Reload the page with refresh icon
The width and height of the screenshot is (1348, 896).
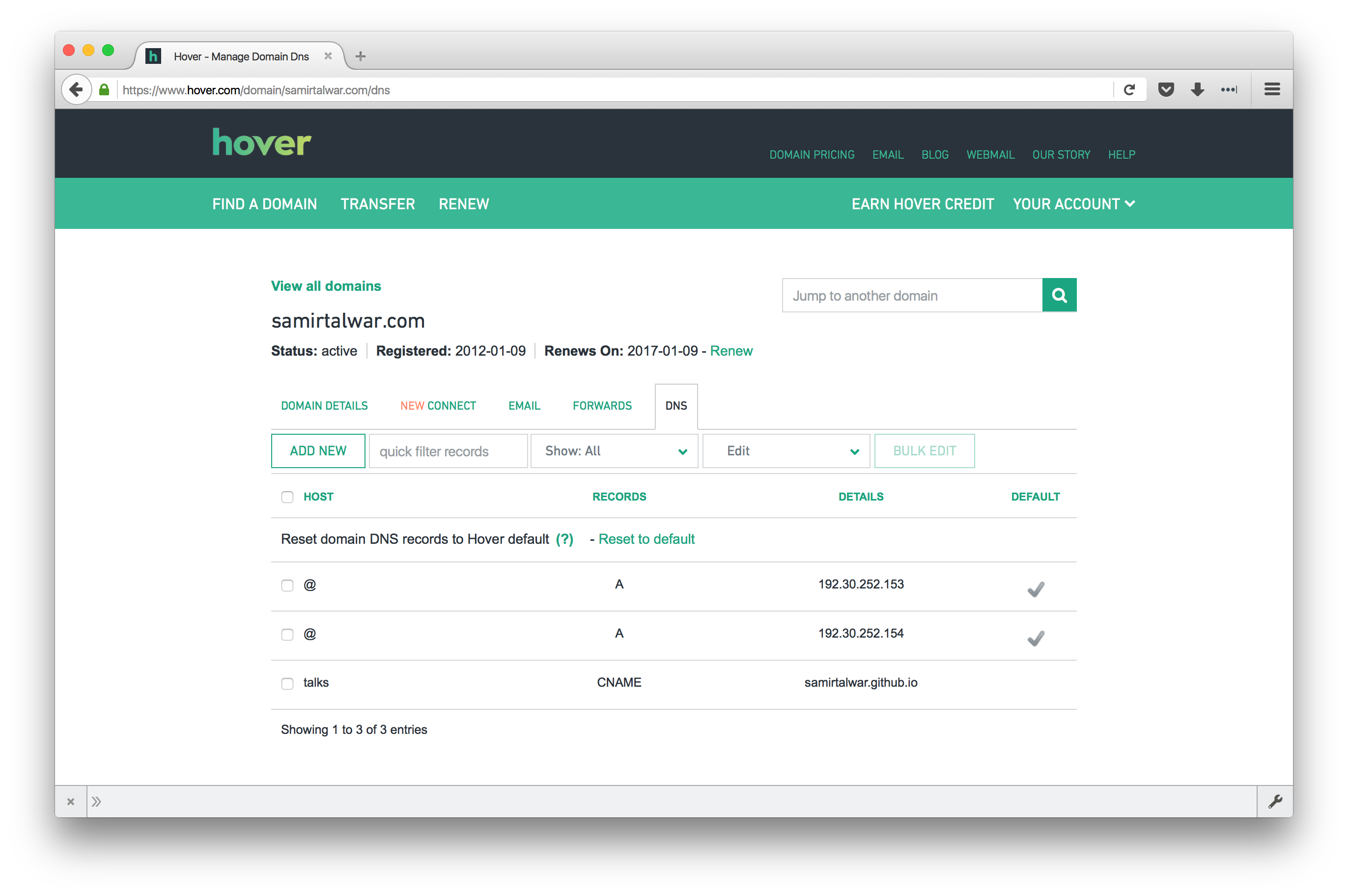pyautogui.click(x=1129, y=90)
